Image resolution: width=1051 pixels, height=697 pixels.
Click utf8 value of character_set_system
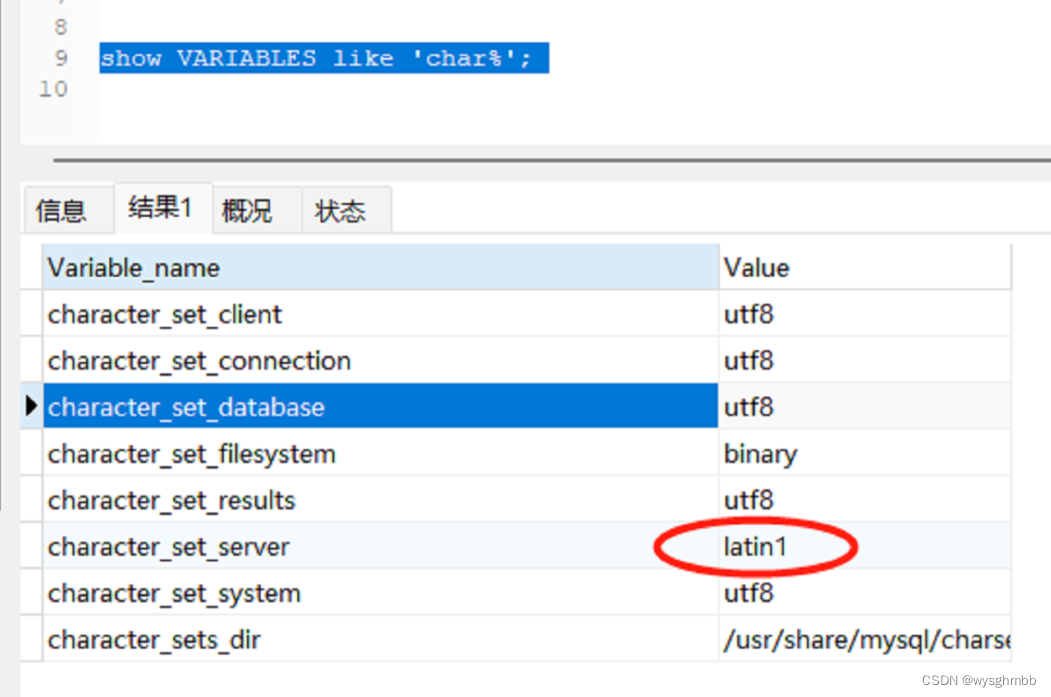tap(865, 593)
